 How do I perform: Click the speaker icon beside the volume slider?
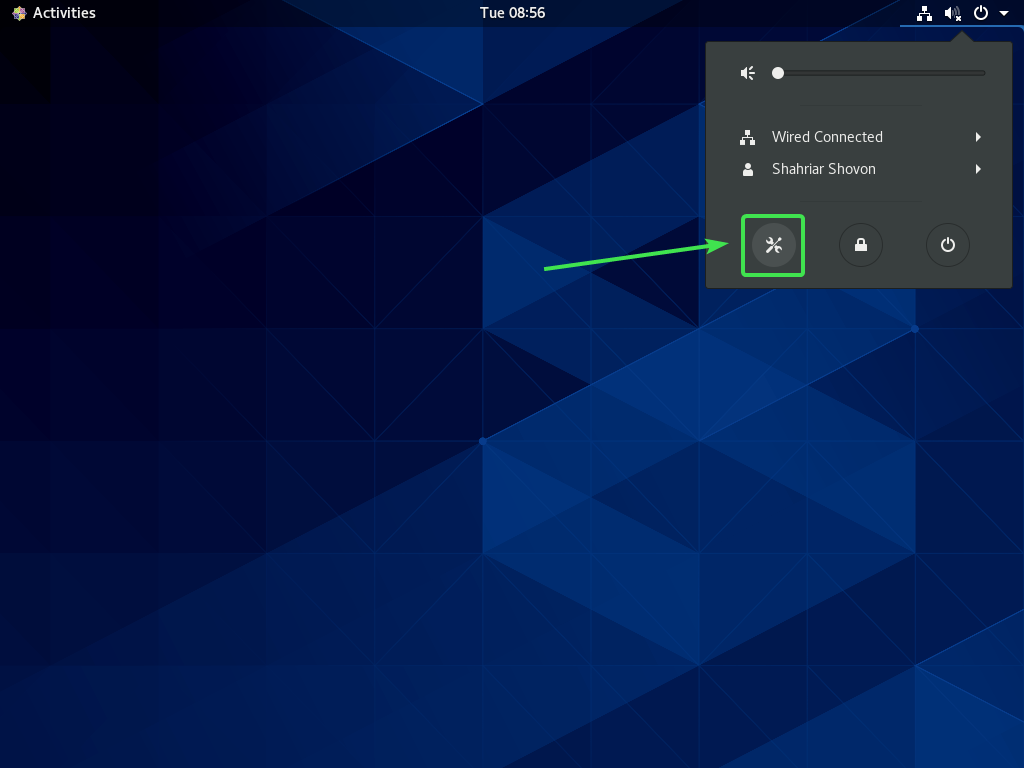click(747, 73)
